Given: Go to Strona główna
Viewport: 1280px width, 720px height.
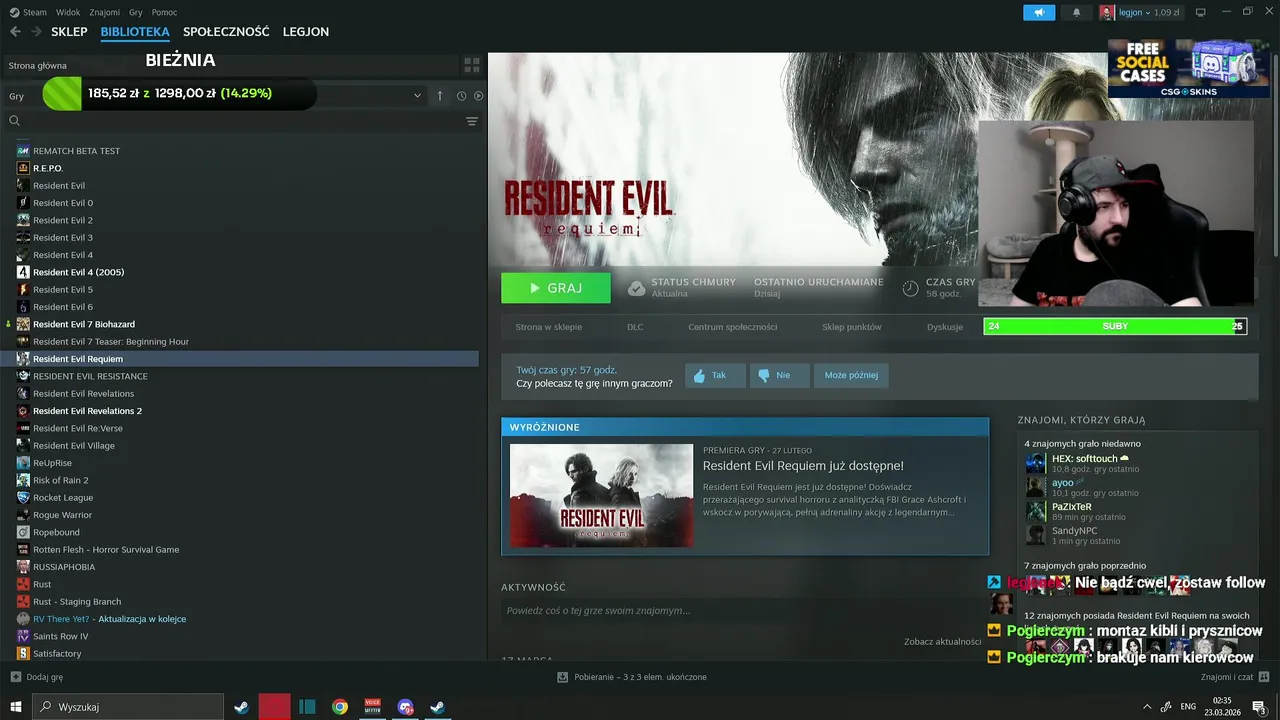Looking at the screenshot, I should tap(38, 65).
